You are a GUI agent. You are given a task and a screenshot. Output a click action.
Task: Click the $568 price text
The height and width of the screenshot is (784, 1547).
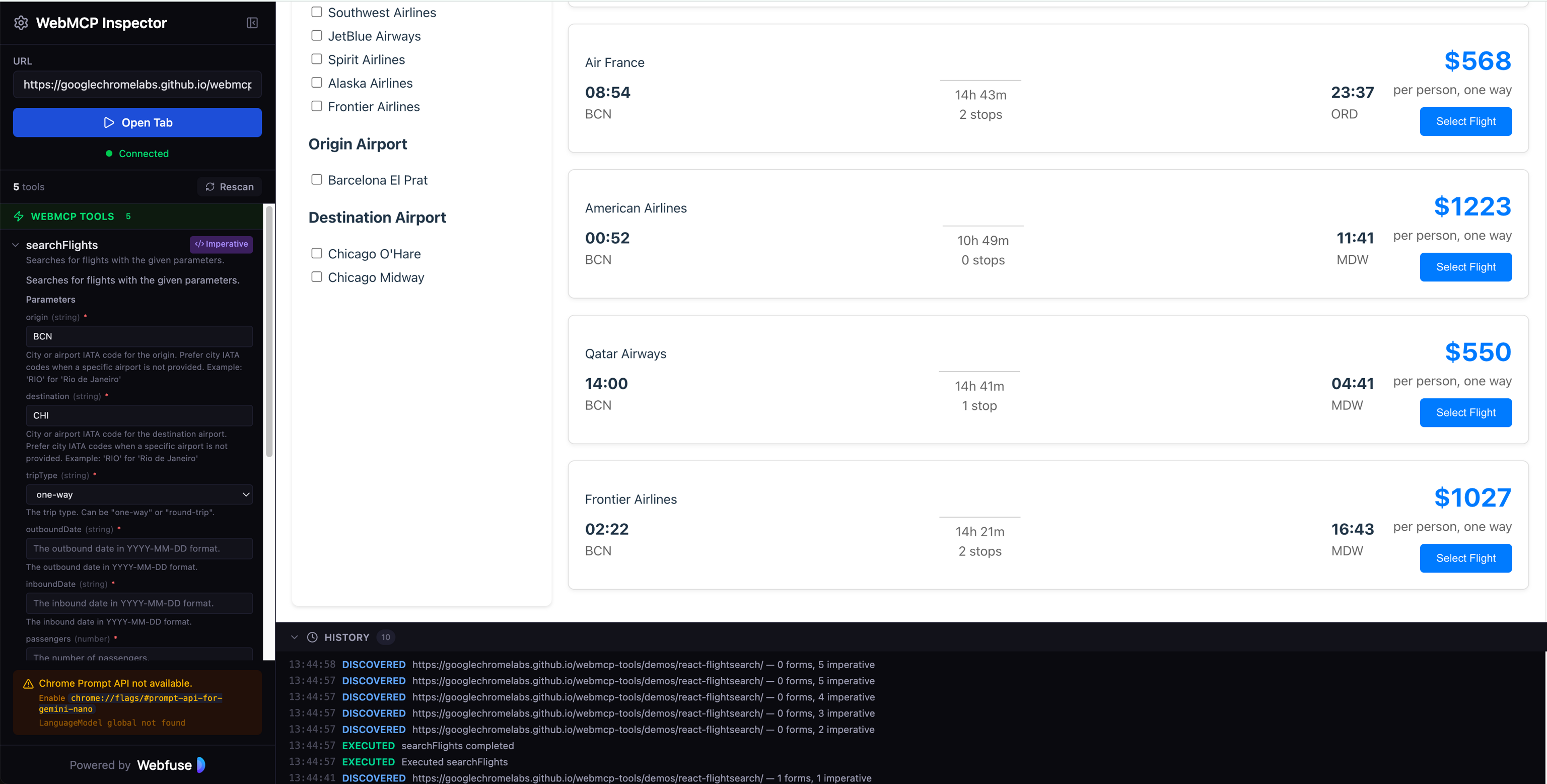1478,60
